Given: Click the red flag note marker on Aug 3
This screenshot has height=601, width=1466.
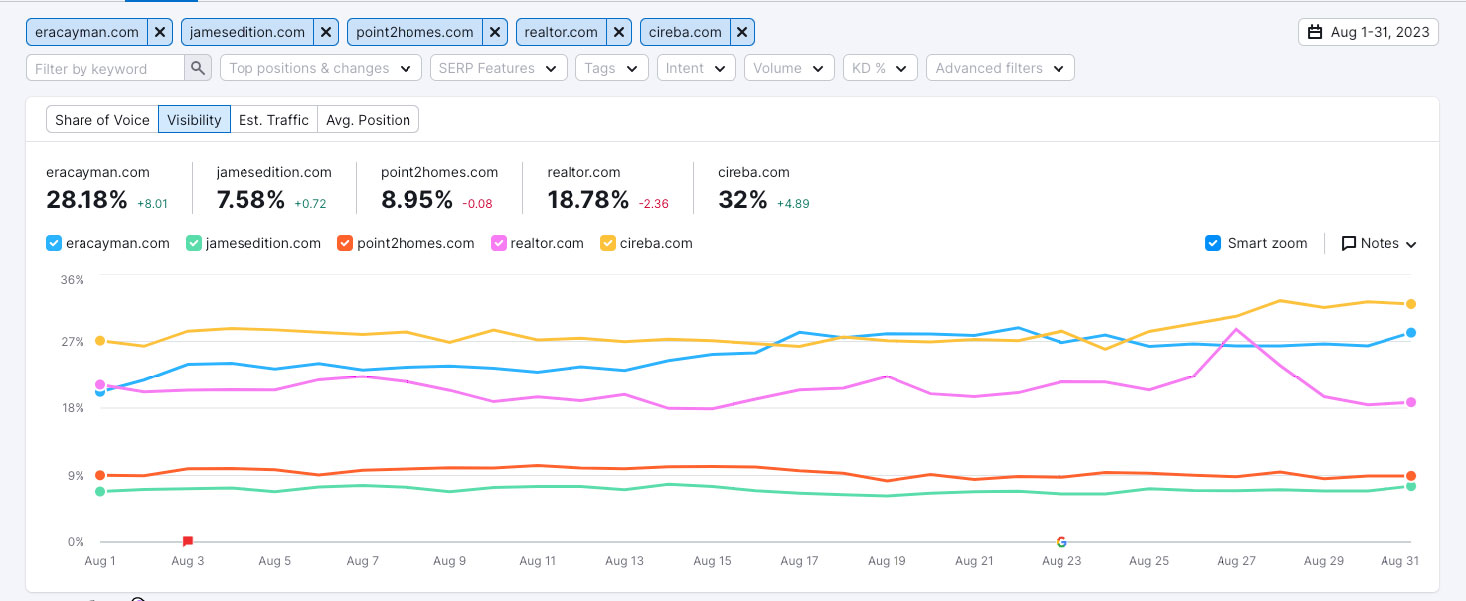Looking at the screenshot, I should pyautogui.click(x=187, y=541).
